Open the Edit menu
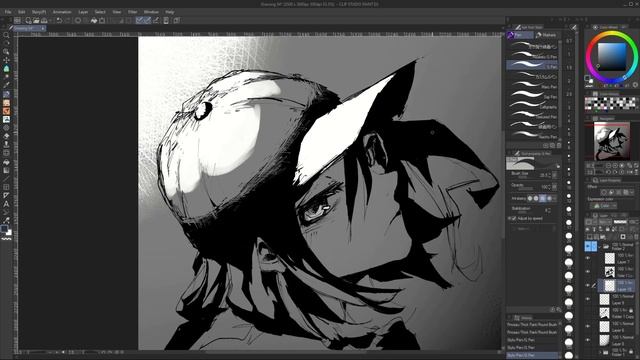 (x=22, y=12)
